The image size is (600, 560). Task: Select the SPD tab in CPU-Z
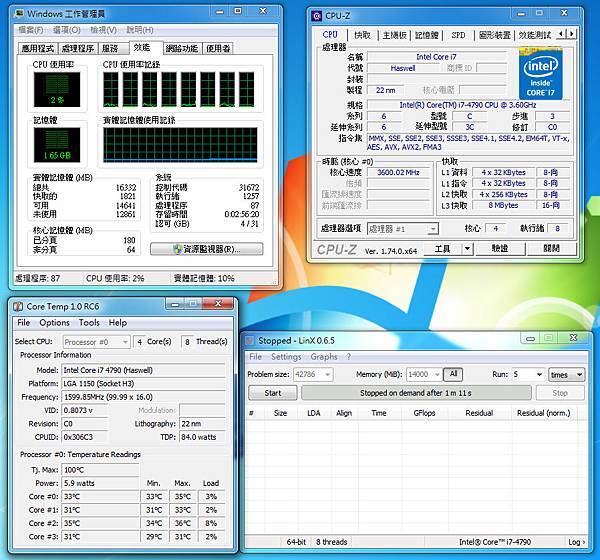458,35
